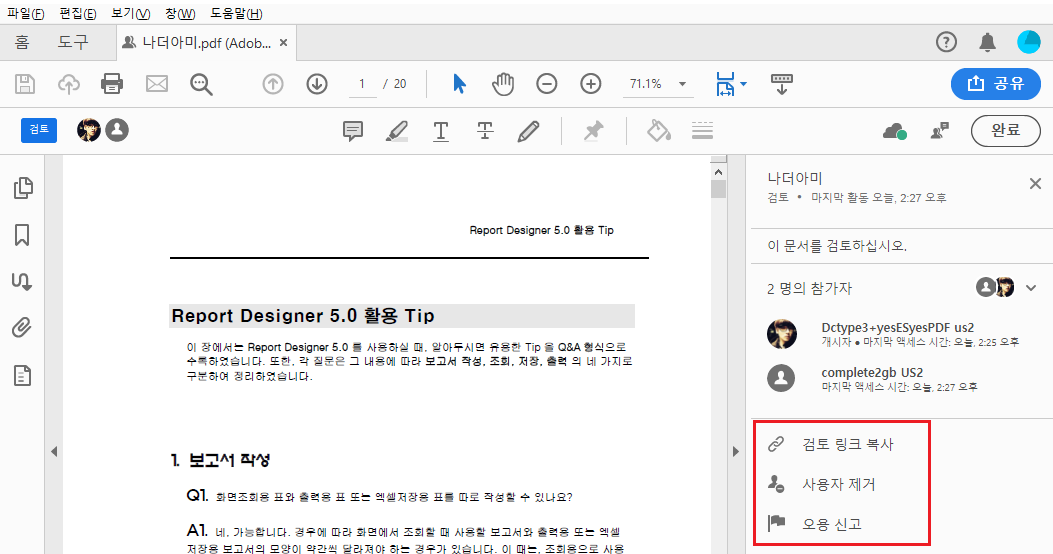
Task: Select the highlight text tool
Action: coord(397,130)
